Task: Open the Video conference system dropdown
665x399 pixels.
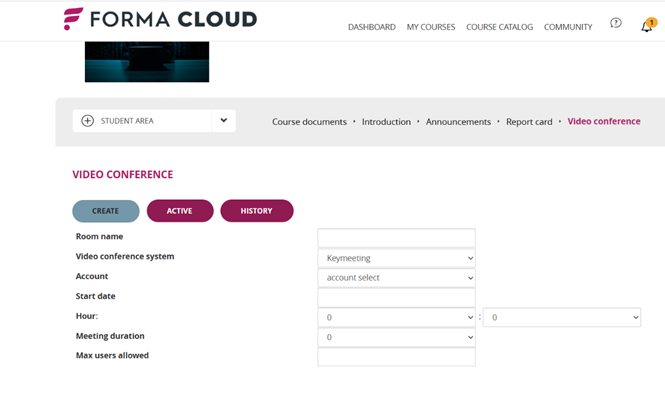Action: click(x=396, y=258)
